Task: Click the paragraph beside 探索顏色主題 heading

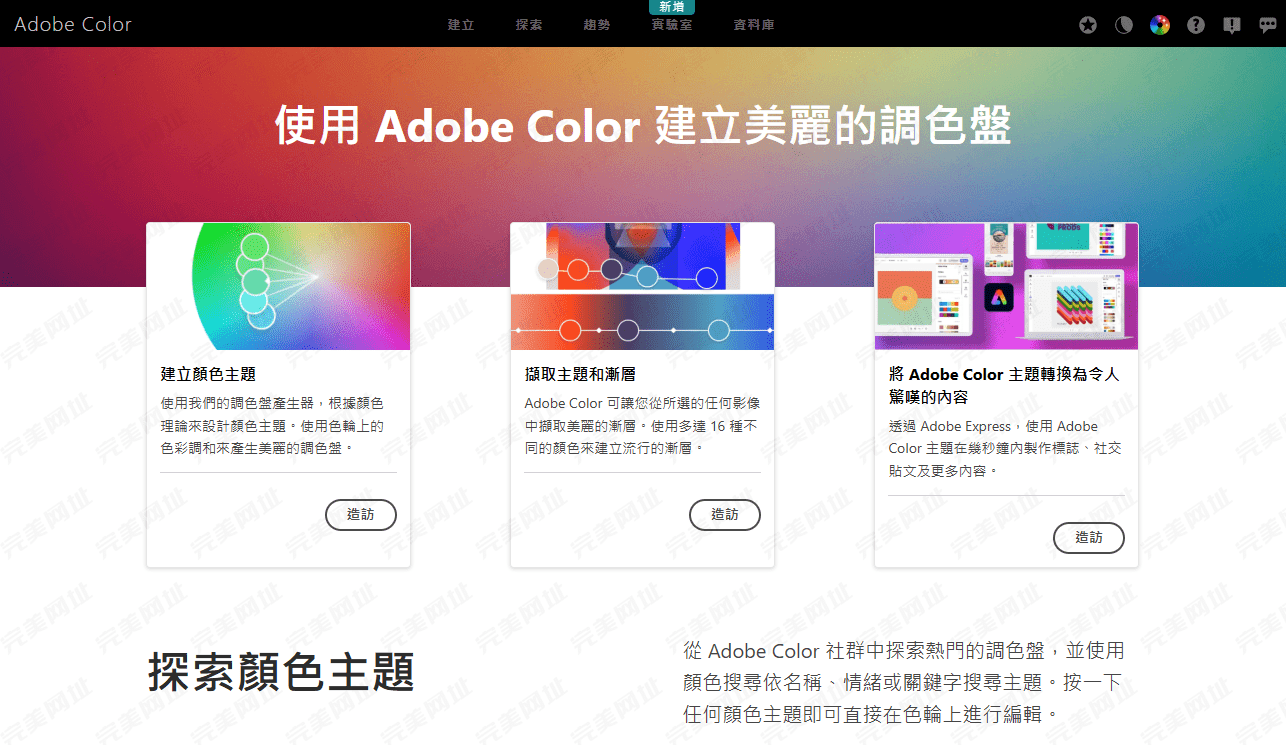Action: click(x=904, y=683)
